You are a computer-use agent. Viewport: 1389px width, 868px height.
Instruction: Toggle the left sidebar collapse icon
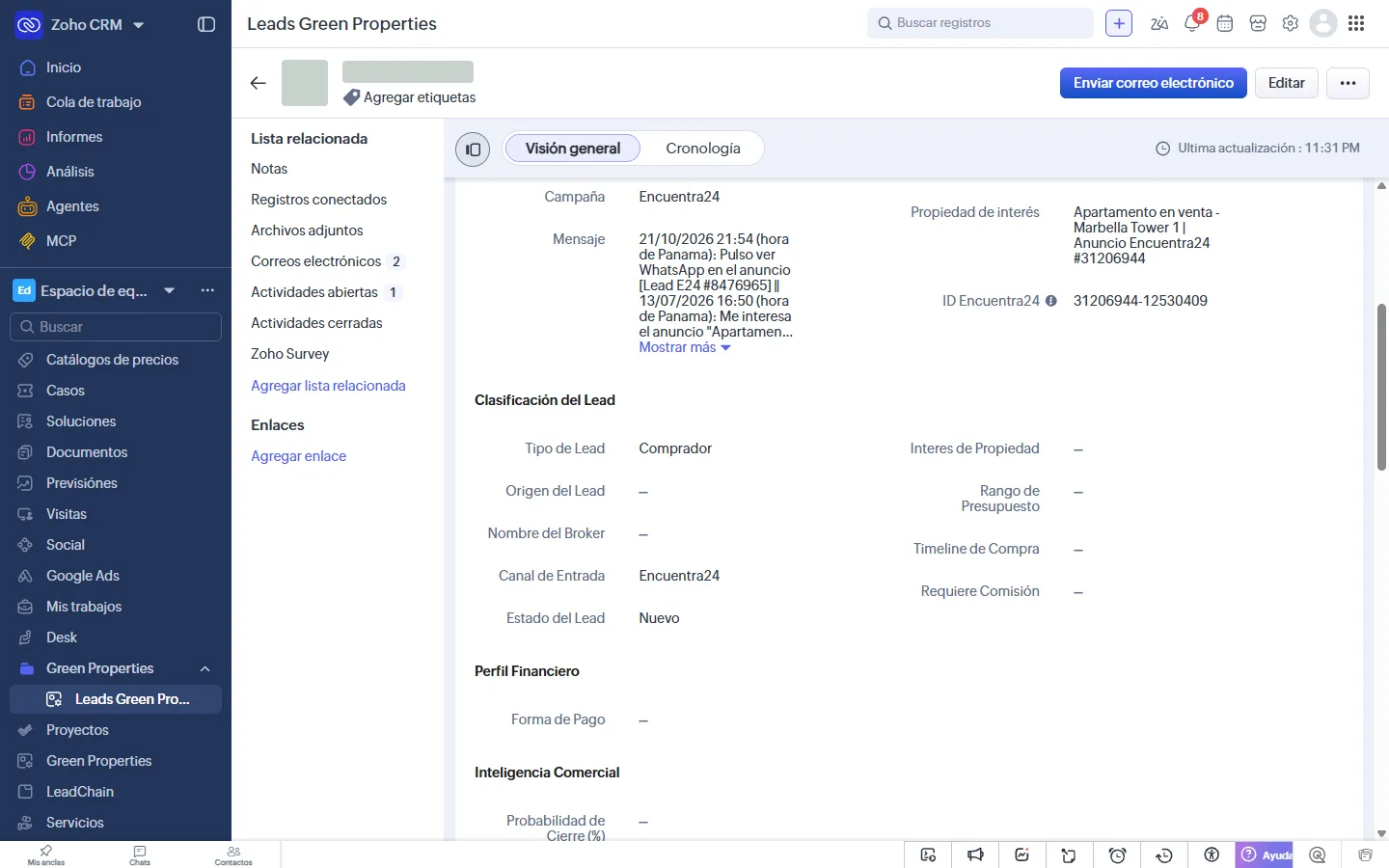point(206,24)
